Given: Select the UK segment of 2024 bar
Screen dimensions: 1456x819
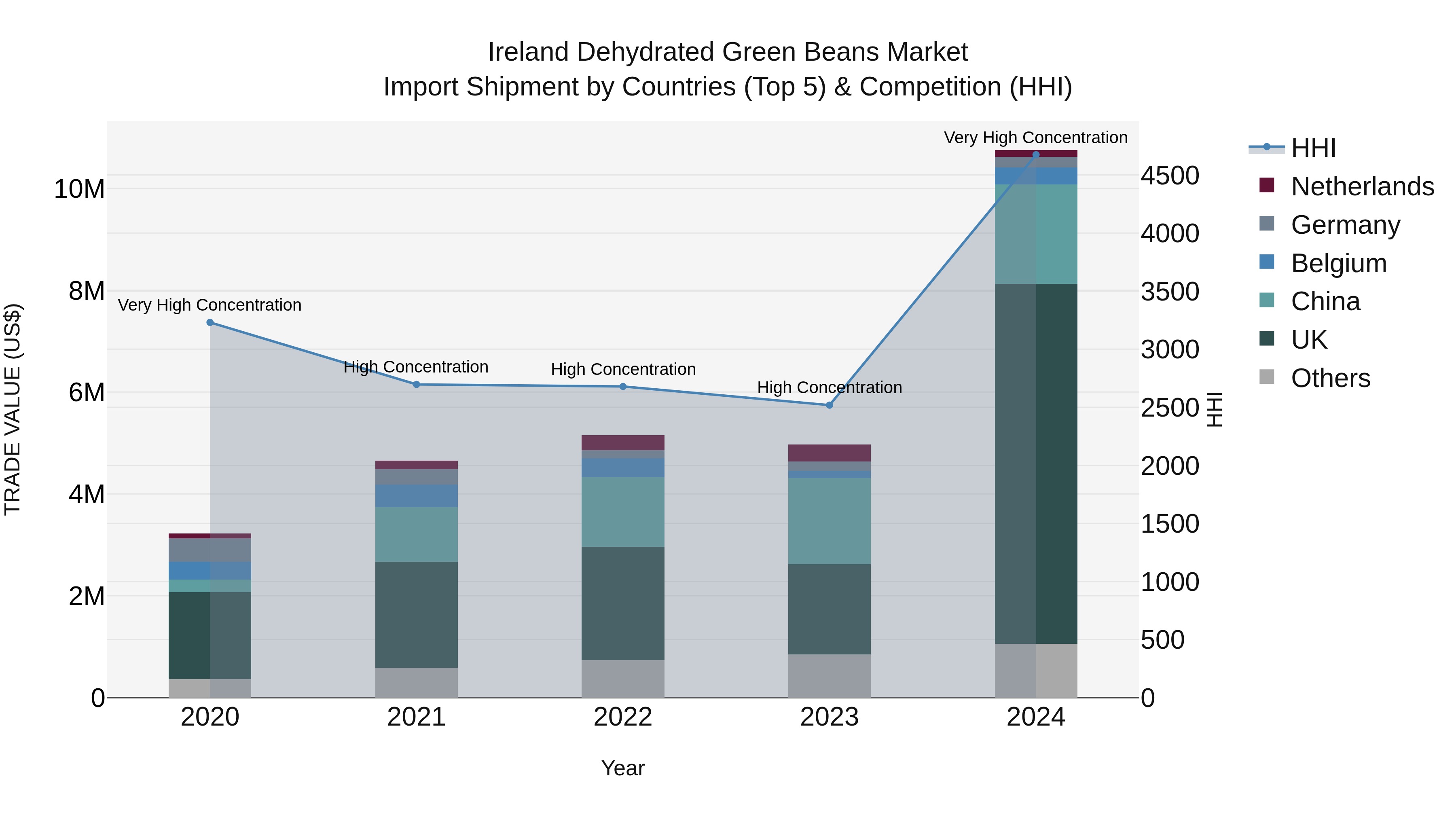Looking at the screenshot, I should (x=1036, y=464).
